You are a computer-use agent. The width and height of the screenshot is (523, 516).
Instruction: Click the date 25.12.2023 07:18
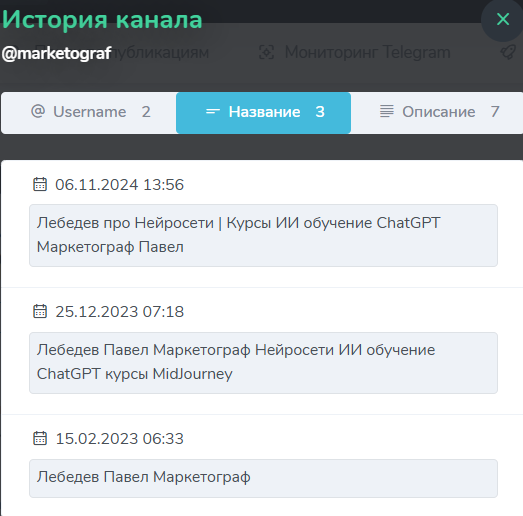[x=119, y=312]
